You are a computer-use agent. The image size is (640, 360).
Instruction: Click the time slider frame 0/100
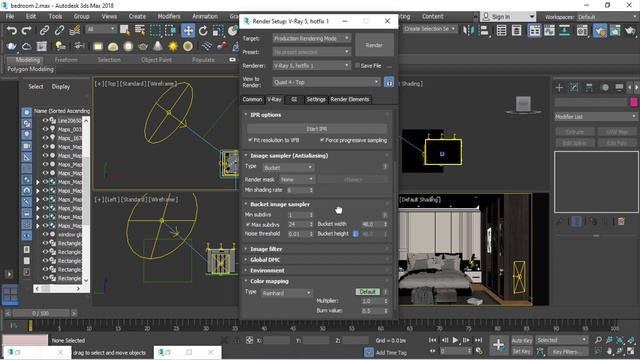41,313
